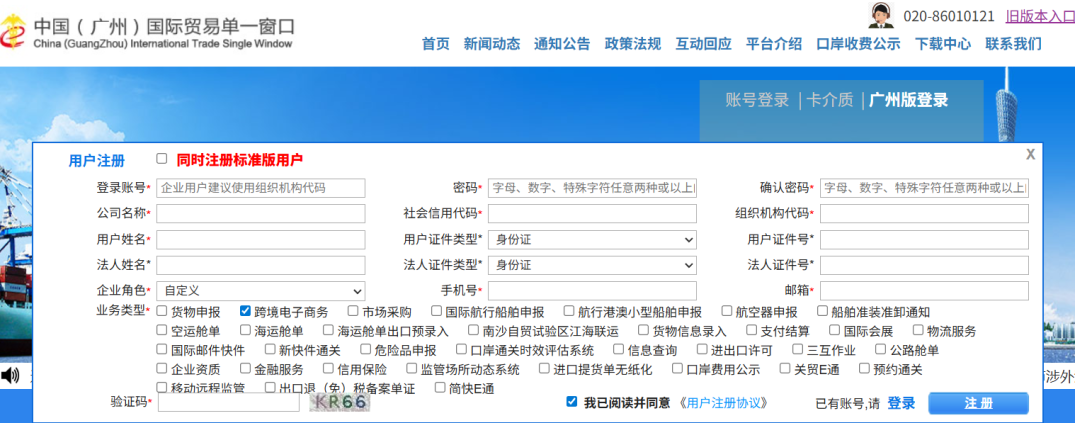This screenshot has height=423, width=1075.
Task: Click the speaker volume icon
Action: 10,375
